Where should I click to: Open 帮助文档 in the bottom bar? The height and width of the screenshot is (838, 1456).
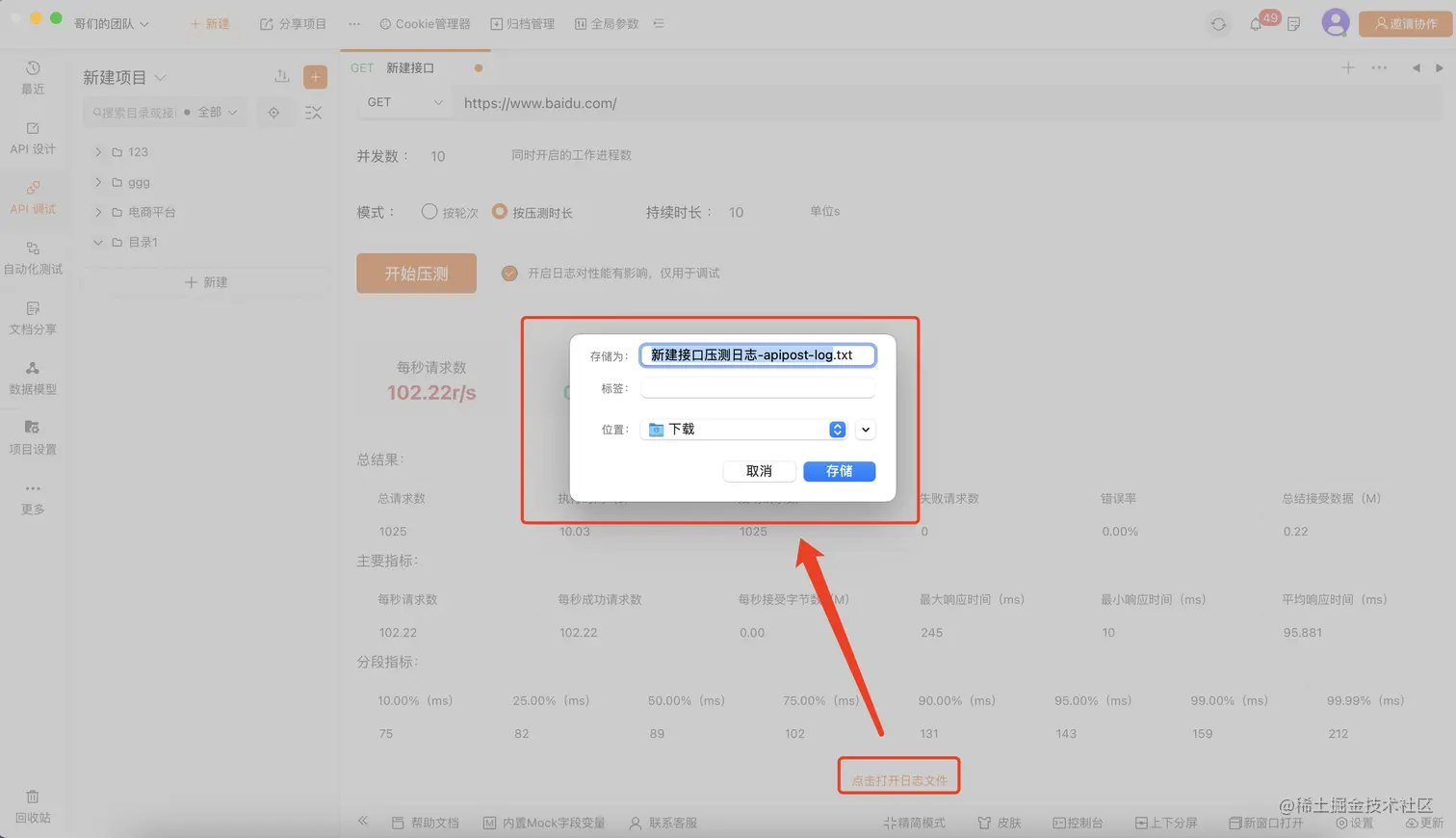pos(425,823)
